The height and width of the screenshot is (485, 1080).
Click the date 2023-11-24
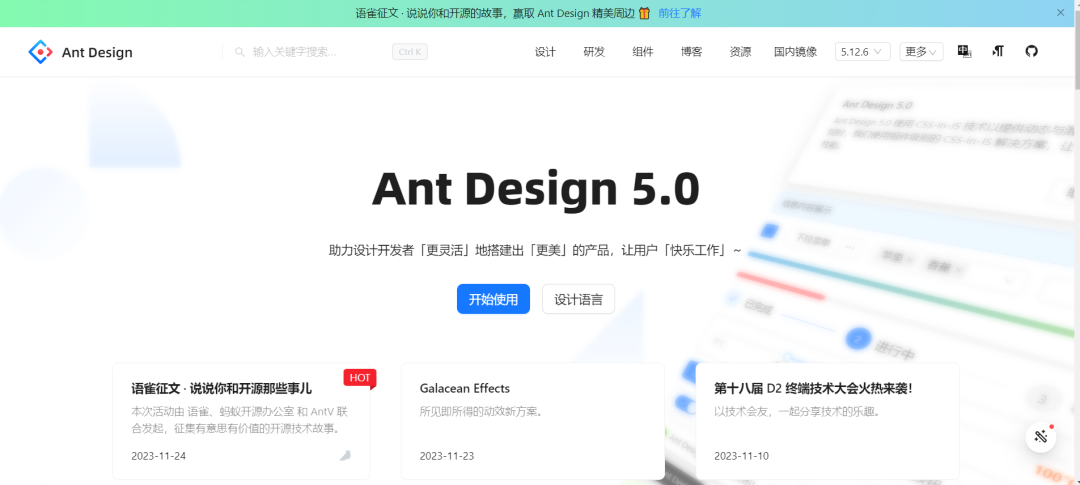158,456
